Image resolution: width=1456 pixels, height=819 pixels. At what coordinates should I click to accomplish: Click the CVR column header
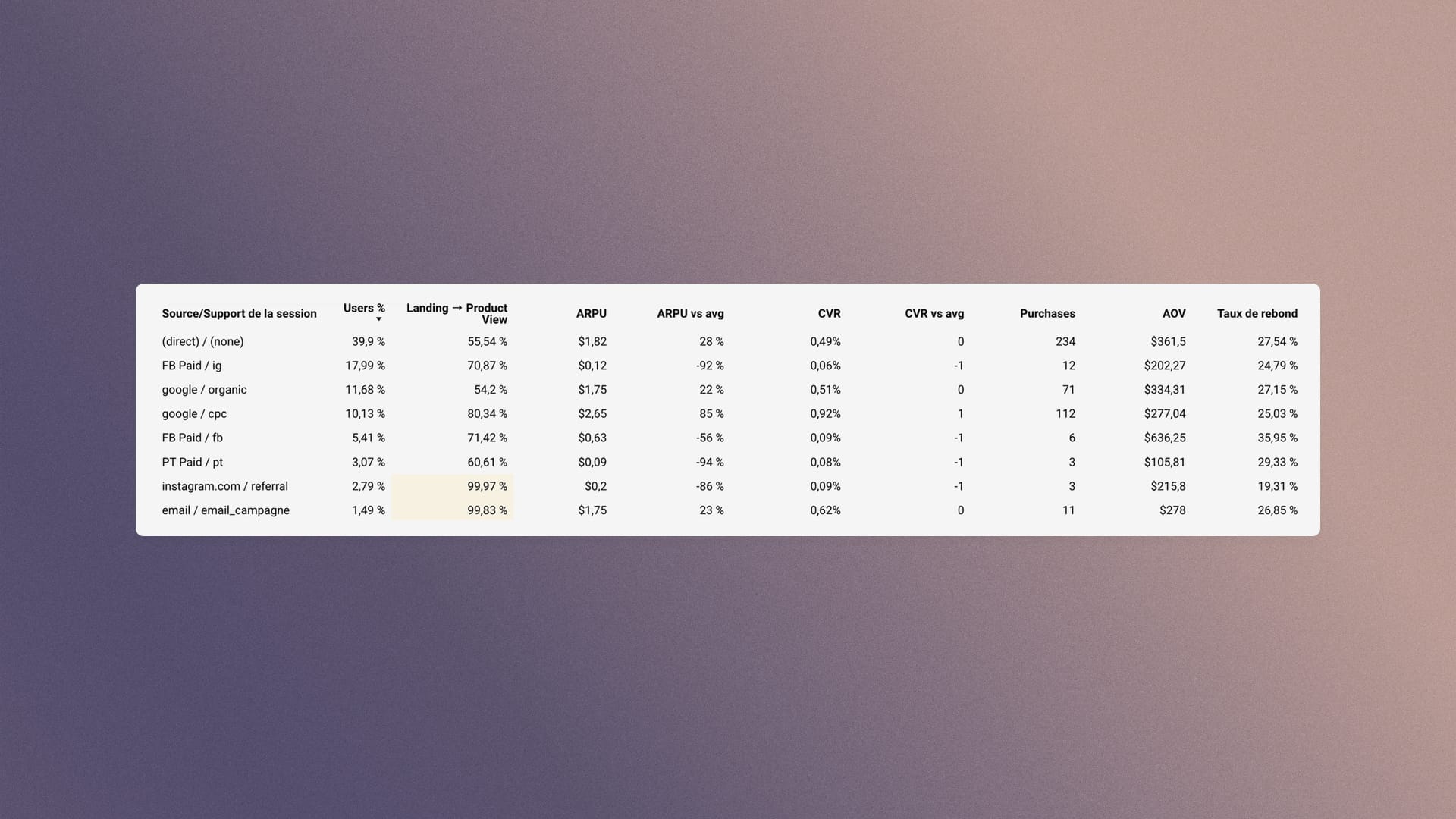[x=829, y=314]
